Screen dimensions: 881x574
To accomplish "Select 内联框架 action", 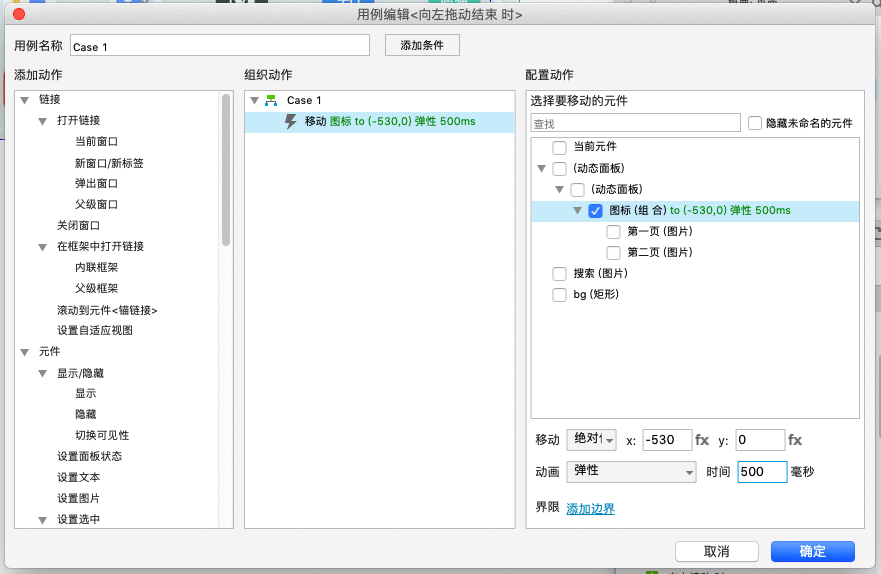I will click(x=96, y=268).
